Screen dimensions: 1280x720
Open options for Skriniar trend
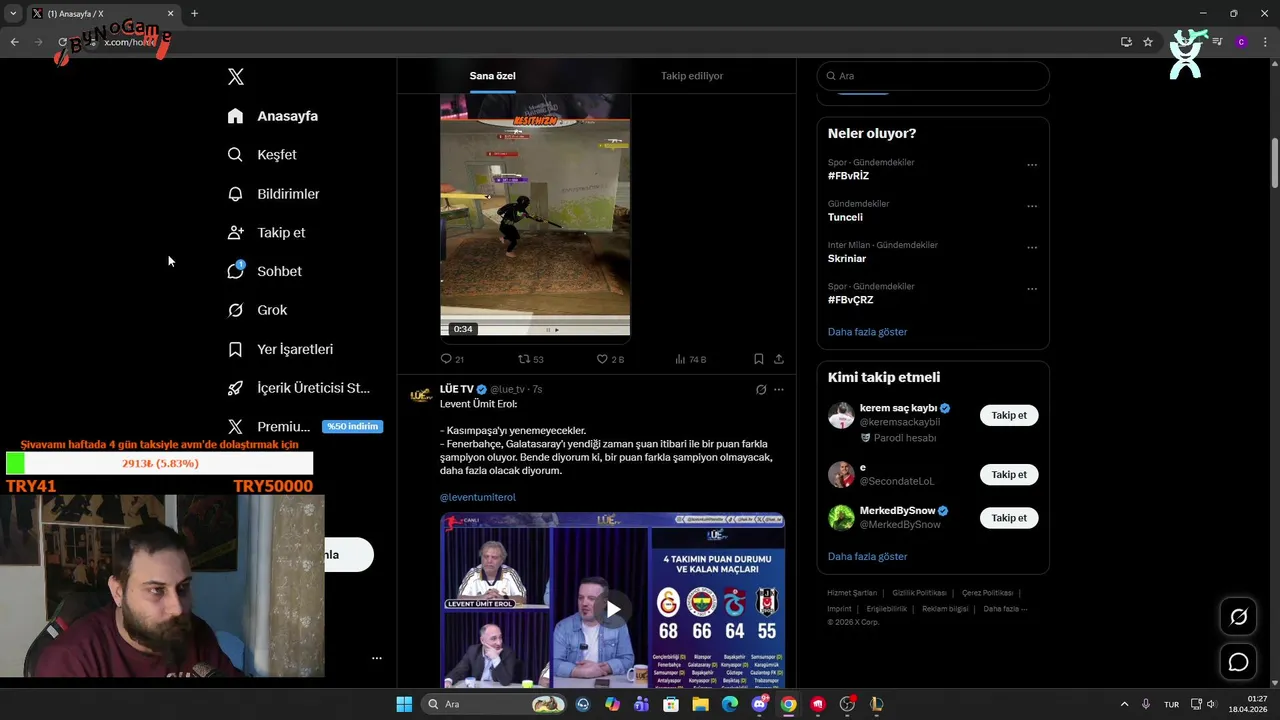pos(1032,248)
